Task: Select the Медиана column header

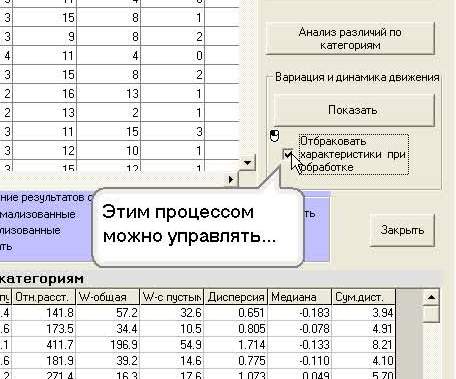Action: pyautogui.click(x=300, y=297)
